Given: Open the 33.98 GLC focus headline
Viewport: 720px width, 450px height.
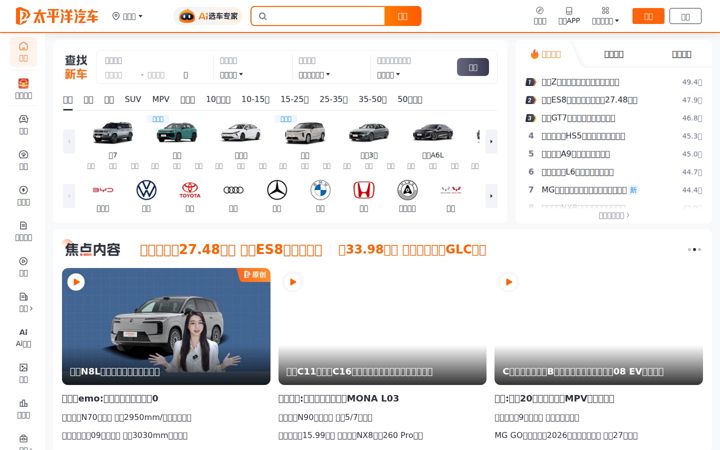Looking at the screenshot, I should coord(412,249).
